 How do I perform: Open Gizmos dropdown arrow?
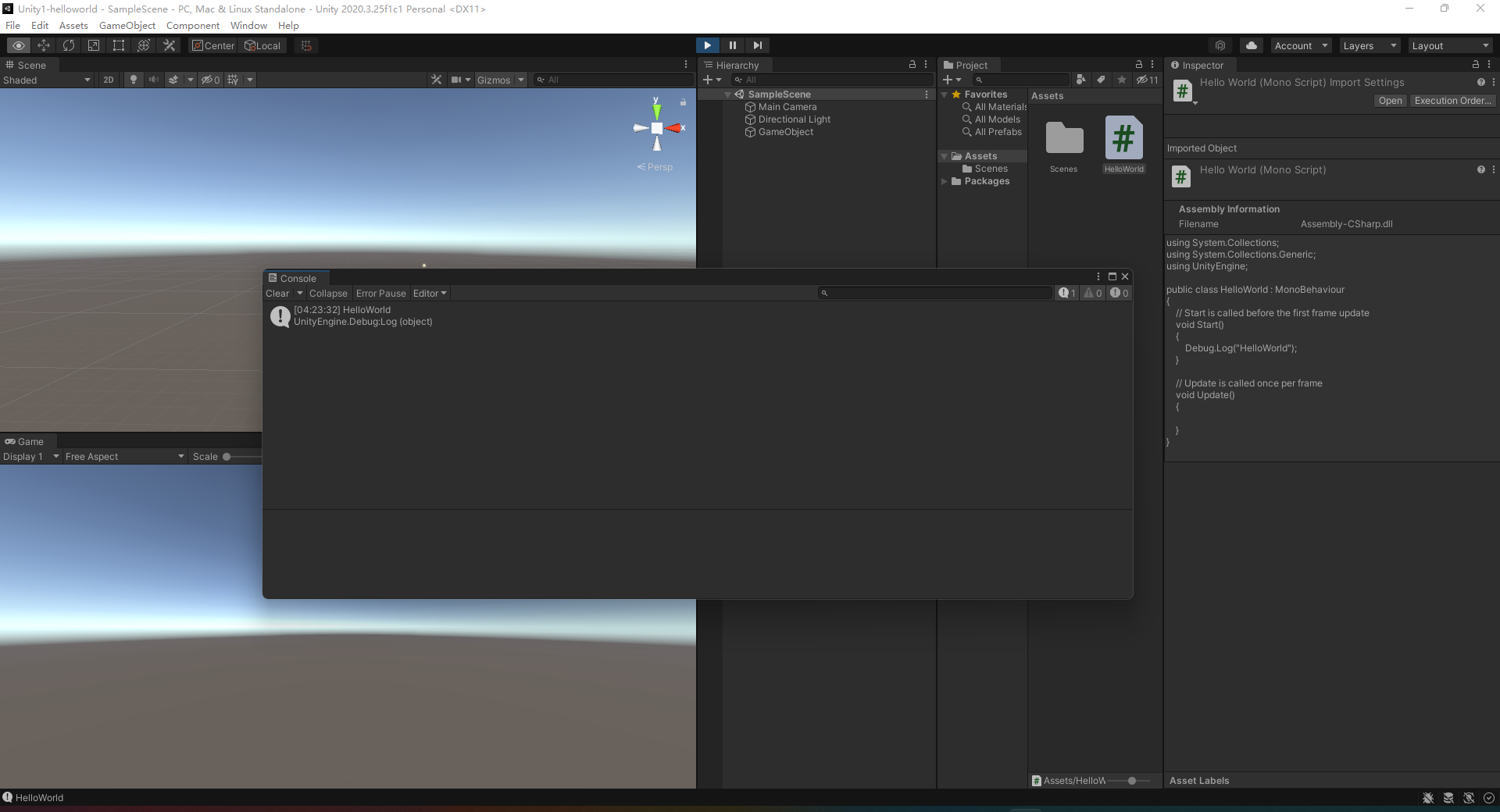click(521, 80)
